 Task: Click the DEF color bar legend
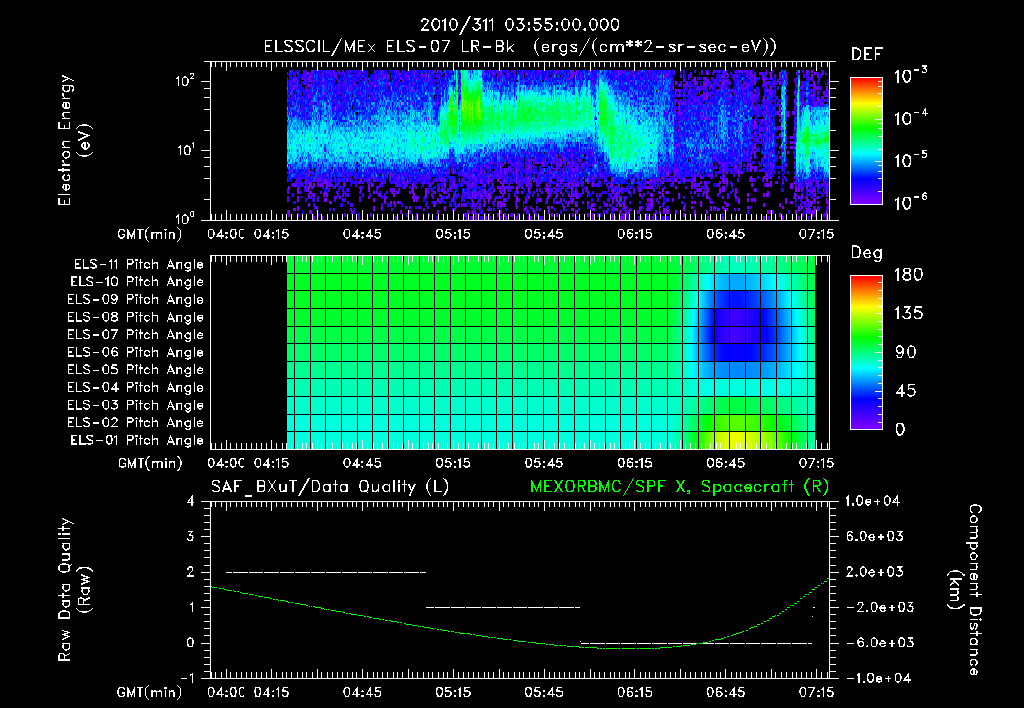click(x=866, y=140)
